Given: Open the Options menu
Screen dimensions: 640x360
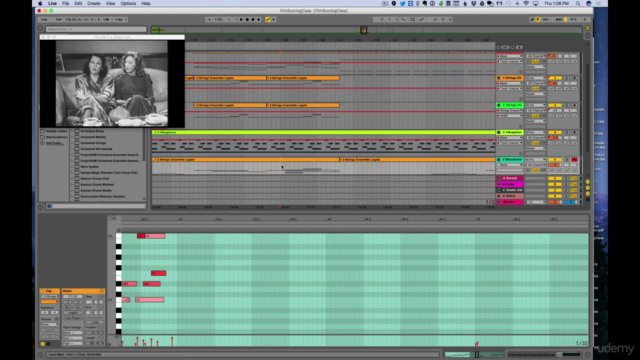Looking at the screenshot, I should 128,3.
